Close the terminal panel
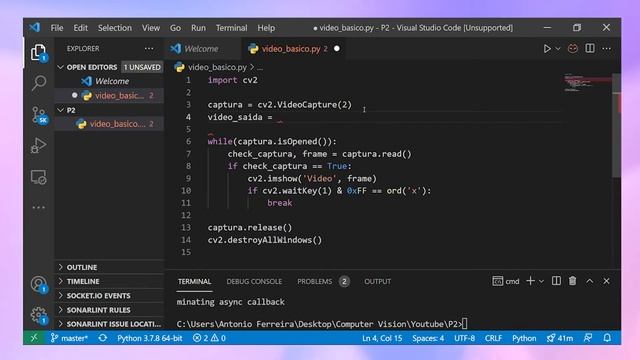 [607, 281]
